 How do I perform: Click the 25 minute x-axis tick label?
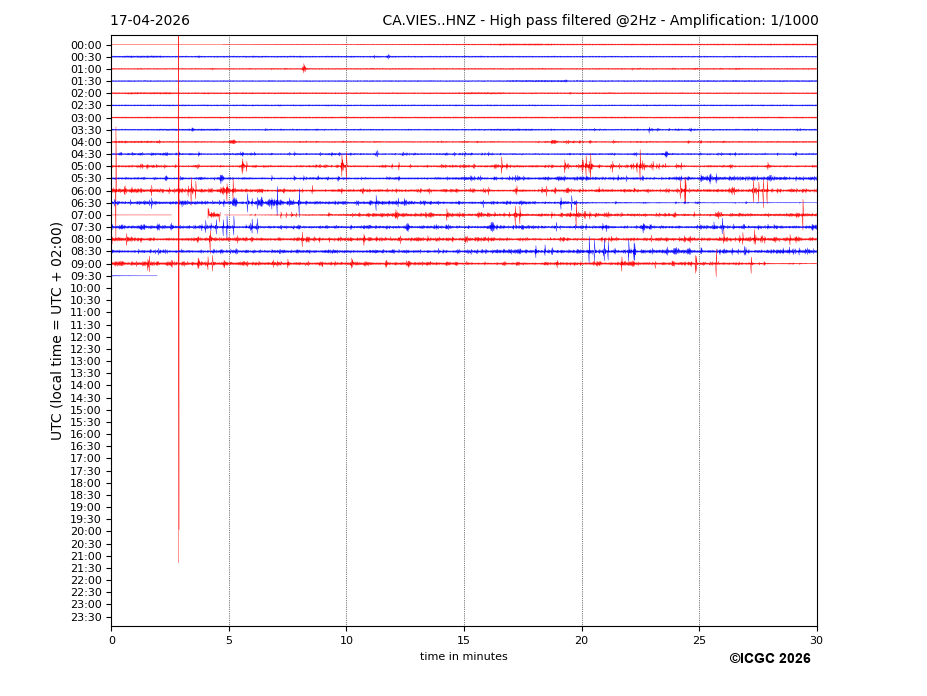699,640
